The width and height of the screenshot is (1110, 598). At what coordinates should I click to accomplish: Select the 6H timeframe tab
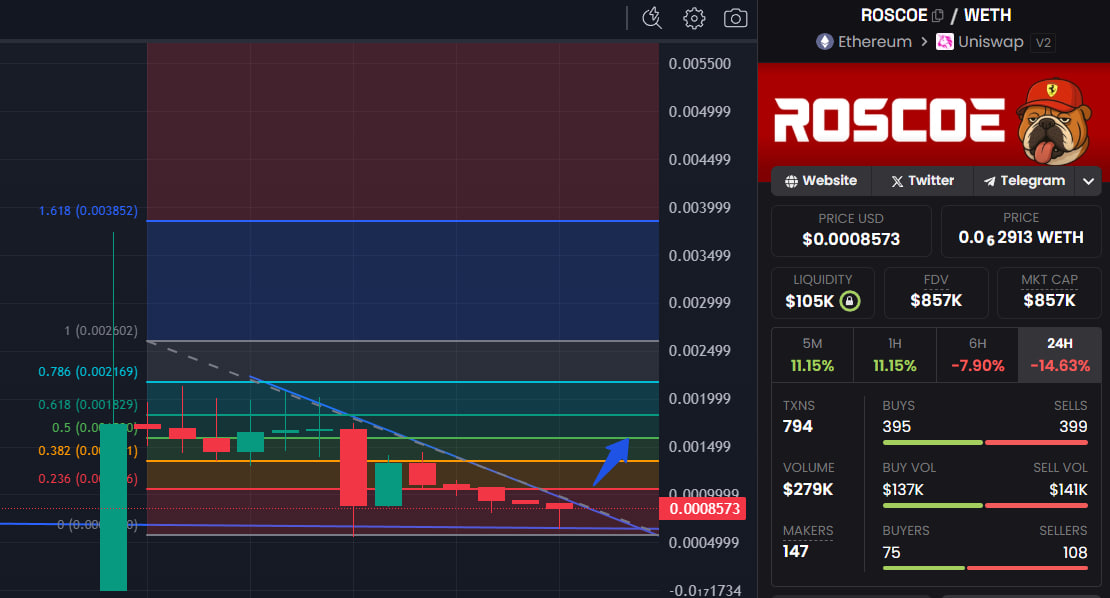tap(978, 355)
